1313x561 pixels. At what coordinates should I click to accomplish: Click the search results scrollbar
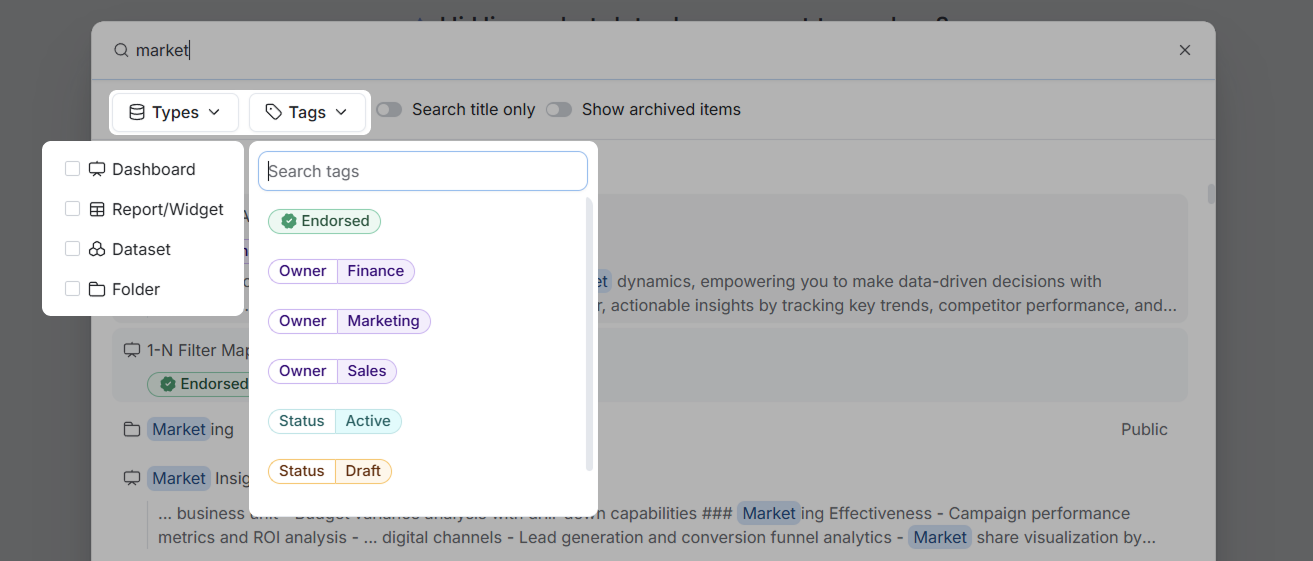(1212, 194)
